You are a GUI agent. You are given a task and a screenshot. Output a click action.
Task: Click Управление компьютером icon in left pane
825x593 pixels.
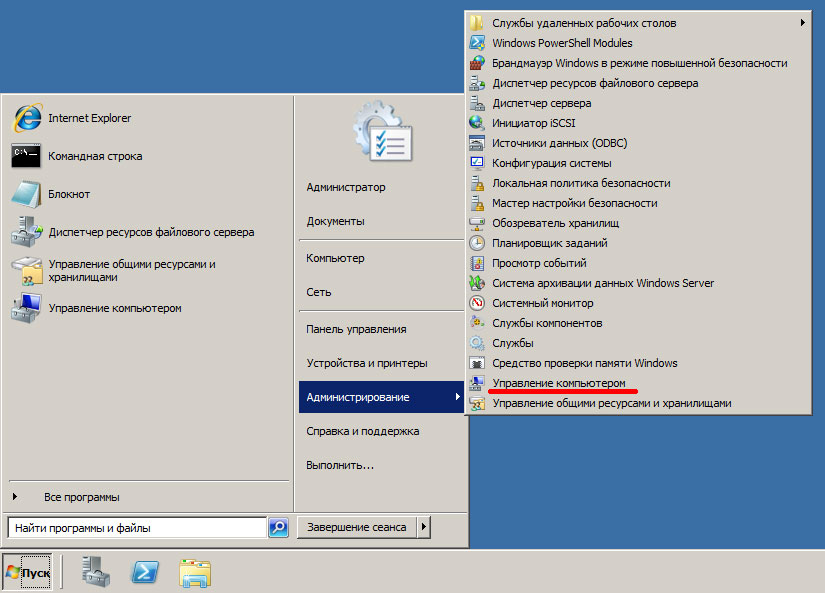click(26, 308)
